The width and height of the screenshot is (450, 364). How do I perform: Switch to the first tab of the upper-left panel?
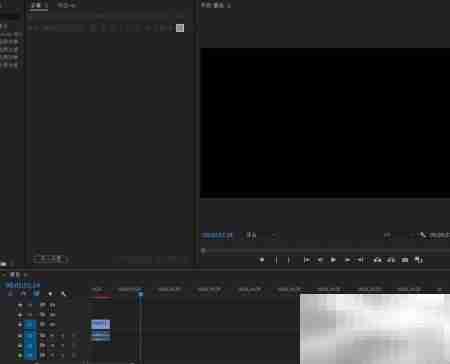point(38,5)
